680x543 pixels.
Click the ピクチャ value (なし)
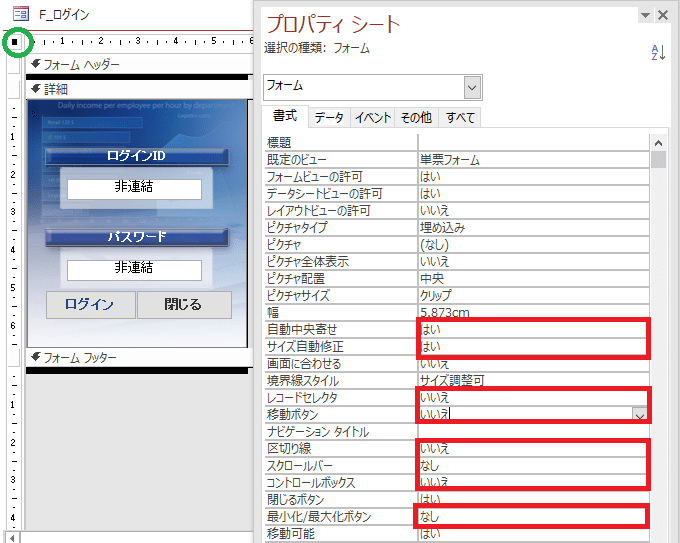[x=533, y=245]
